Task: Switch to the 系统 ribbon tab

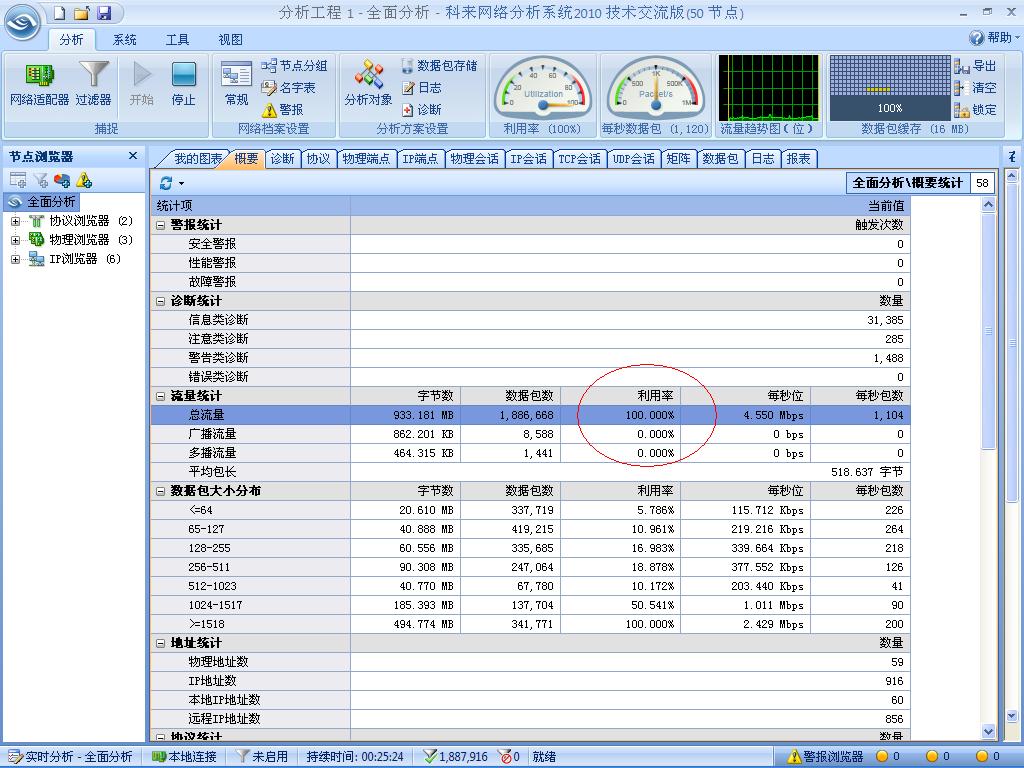Action: tap(124, 39)
